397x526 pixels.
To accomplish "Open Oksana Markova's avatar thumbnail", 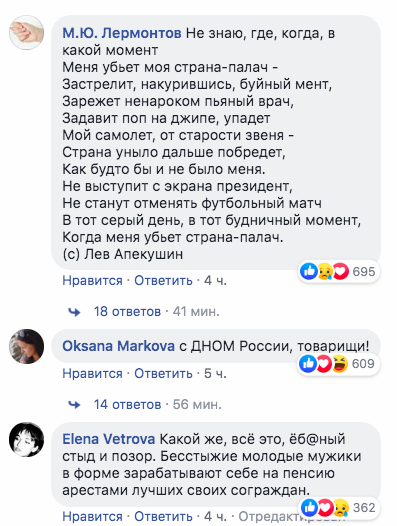I will [27, 346].
